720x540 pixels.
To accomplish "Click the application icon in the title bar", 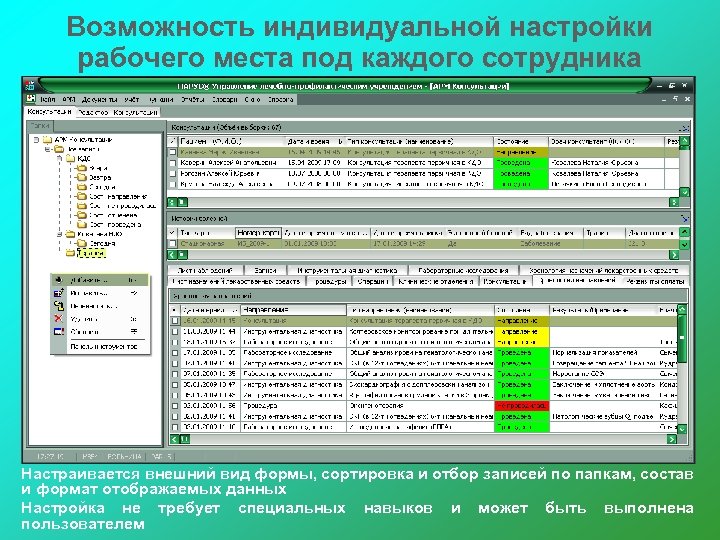I will point(30,85).
